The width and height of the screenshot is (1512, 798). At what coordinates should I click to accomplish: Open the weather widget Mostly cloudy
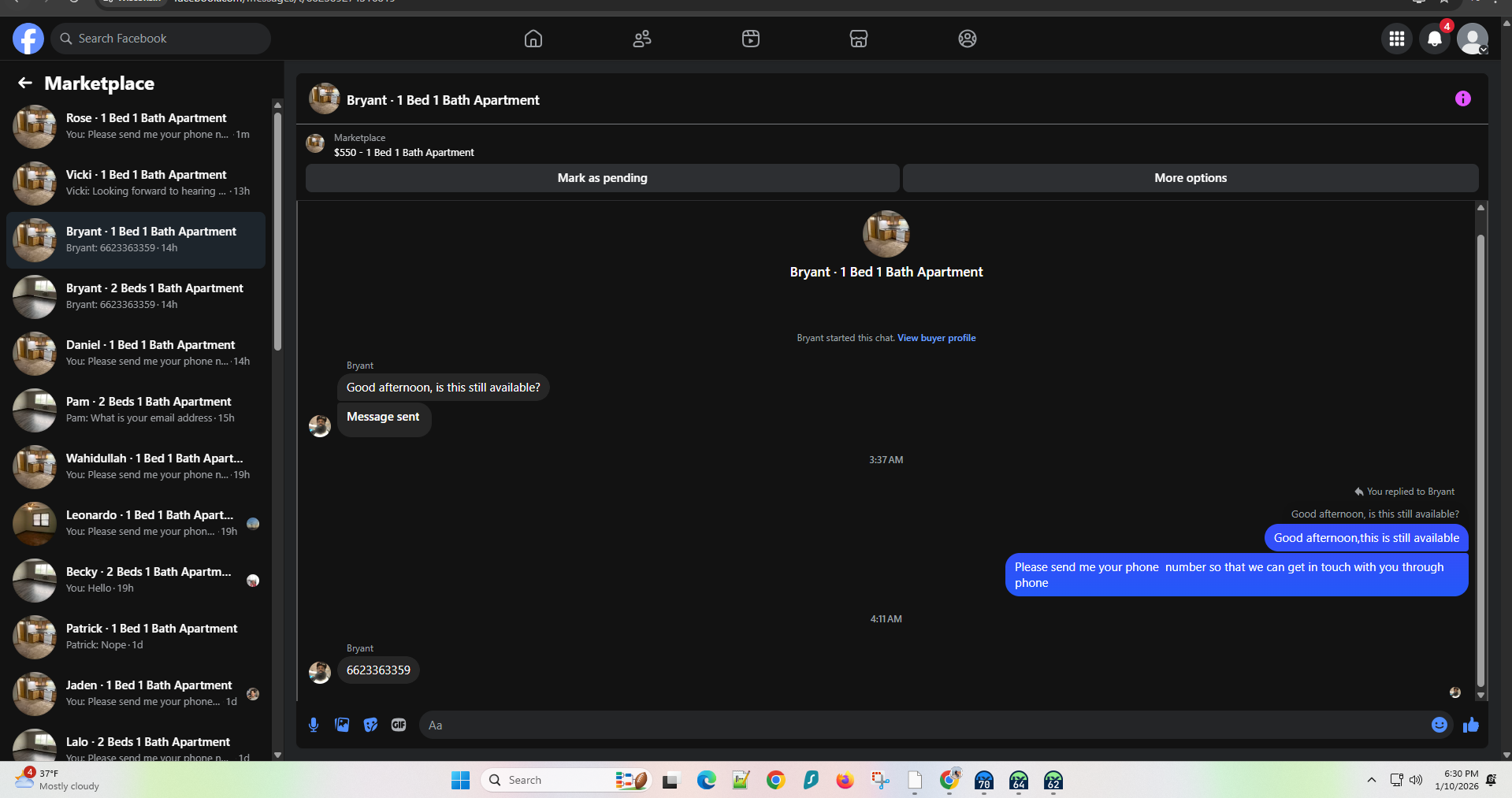(57, 780)
